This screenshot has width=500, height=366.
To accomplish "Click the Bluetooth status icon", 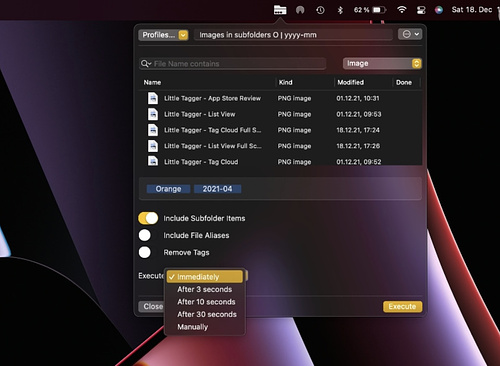I will pos(340,10).
